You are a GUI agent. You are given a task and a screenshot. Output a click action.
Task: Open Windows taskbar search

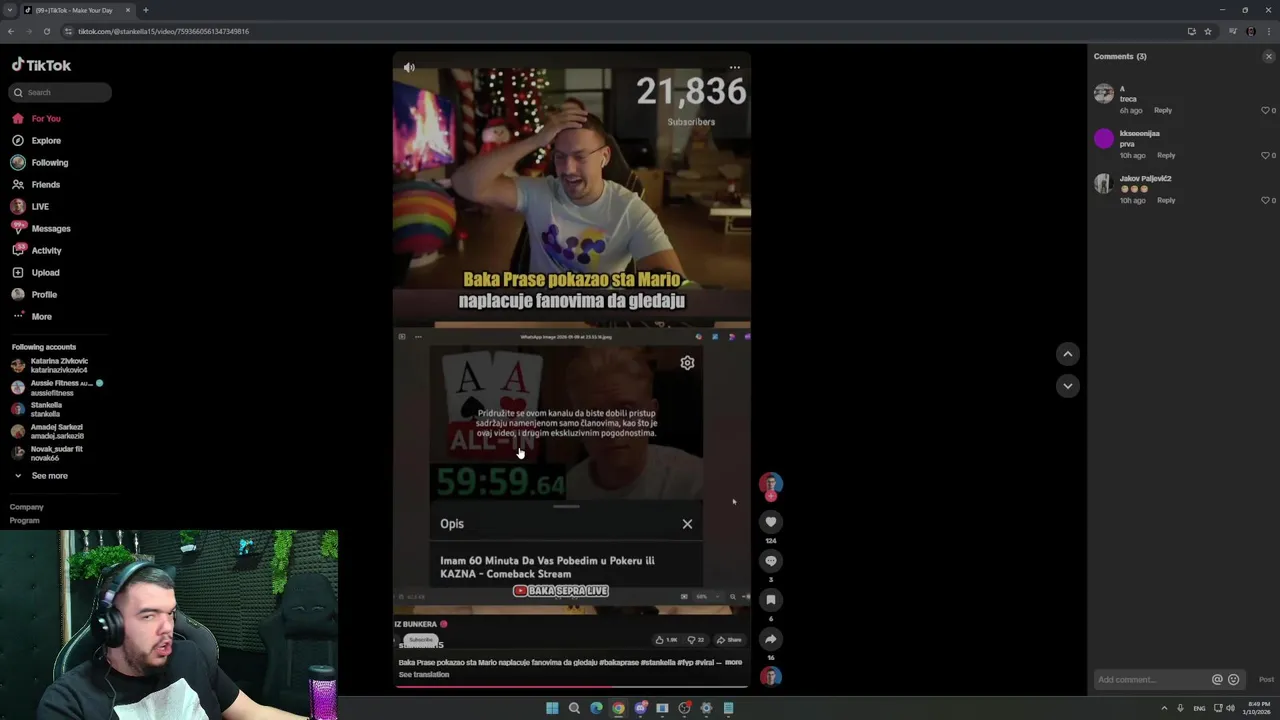(574, 708)
